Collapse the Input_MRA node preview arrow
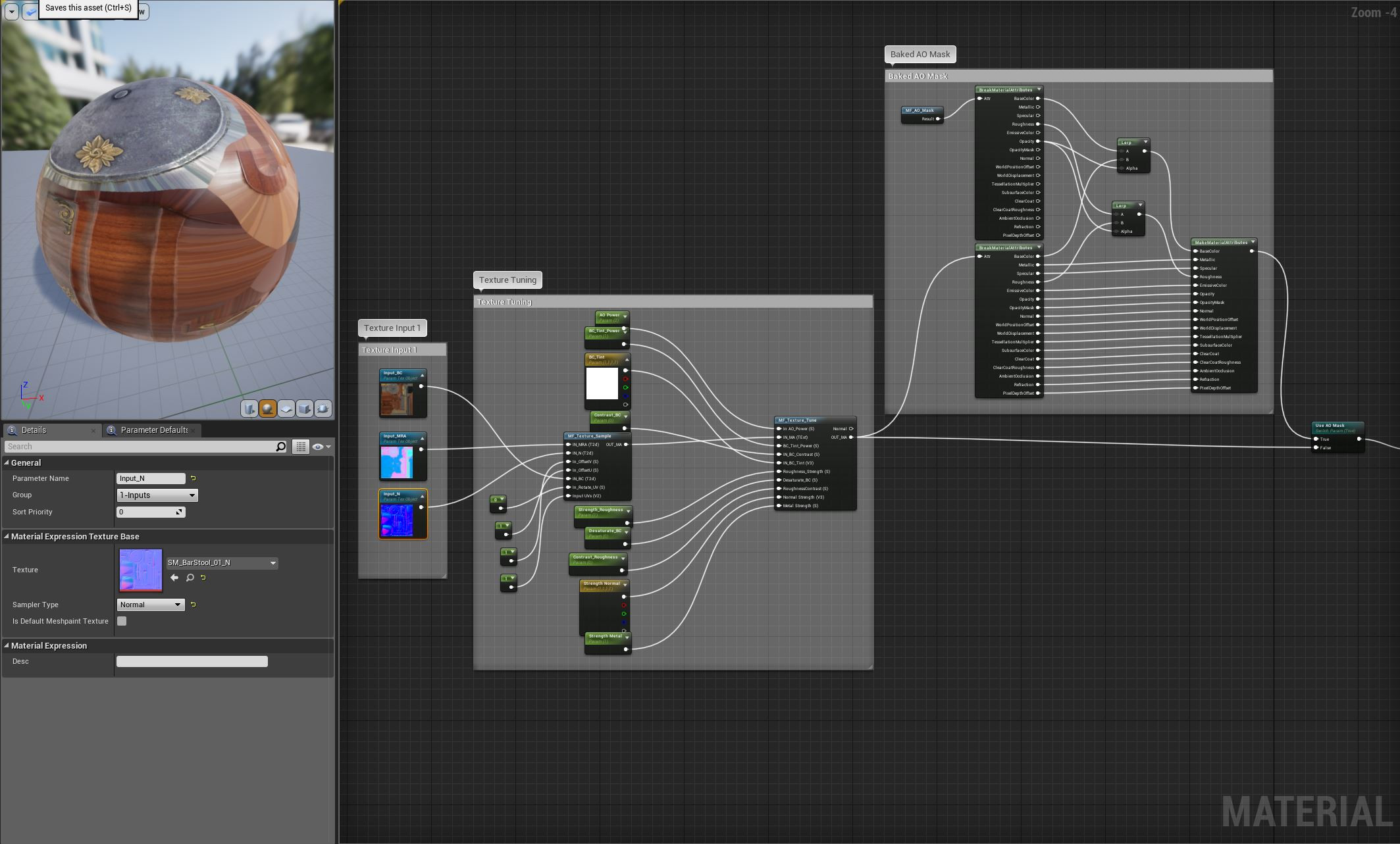Image resolution: width=1400 pixels, height=844 pixels. (422, 438)
